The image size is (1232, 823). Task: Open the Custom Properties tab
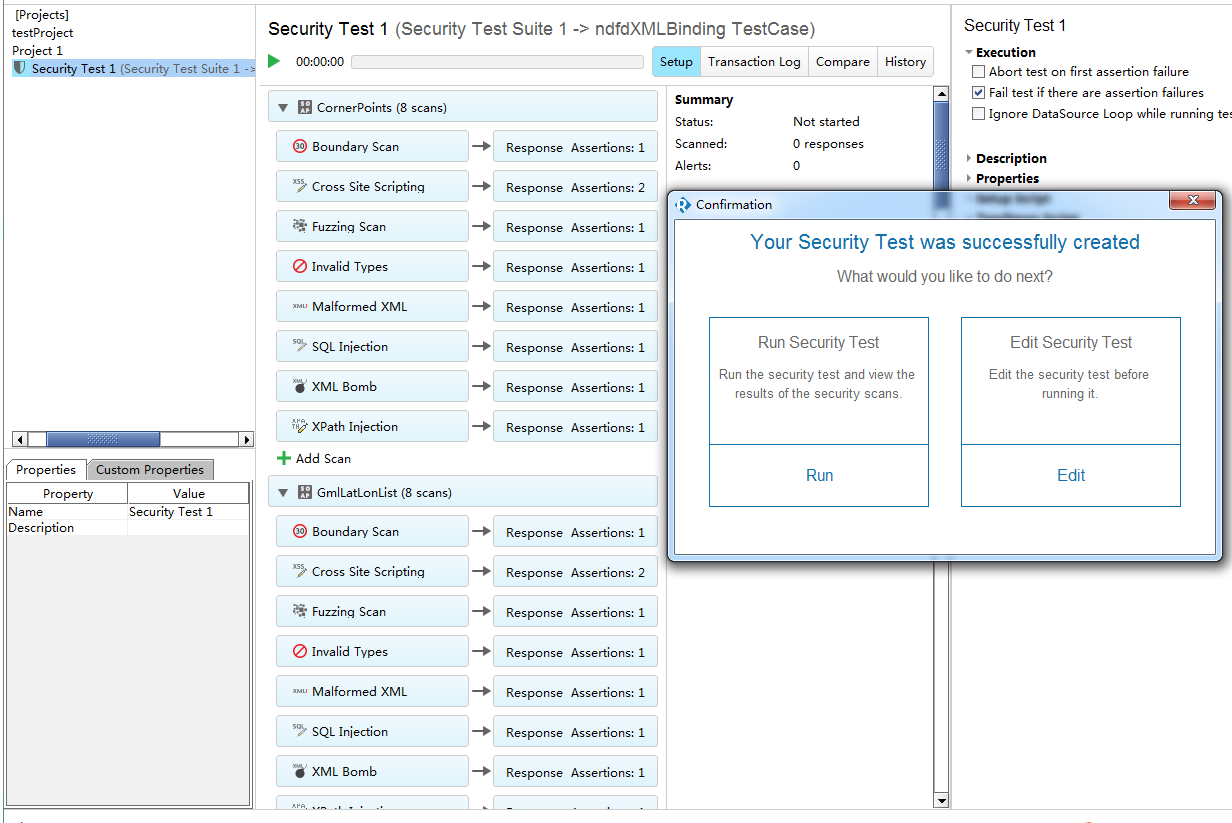149,470
